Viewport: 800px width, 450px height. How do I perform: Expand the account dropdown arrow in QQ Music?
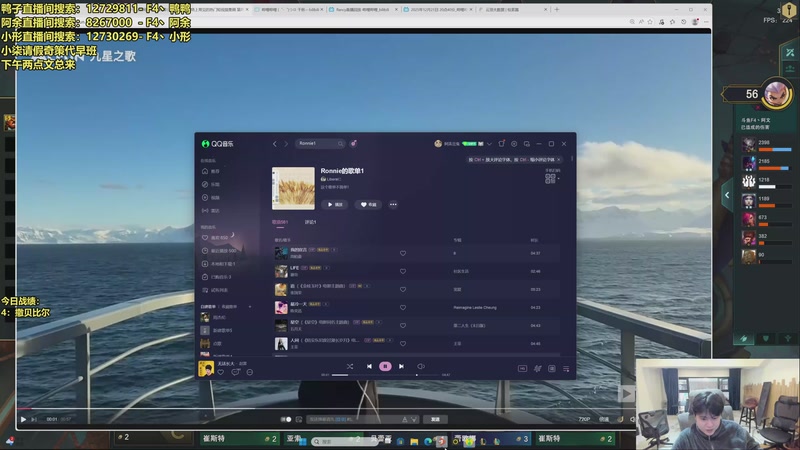tap(489, 144)
